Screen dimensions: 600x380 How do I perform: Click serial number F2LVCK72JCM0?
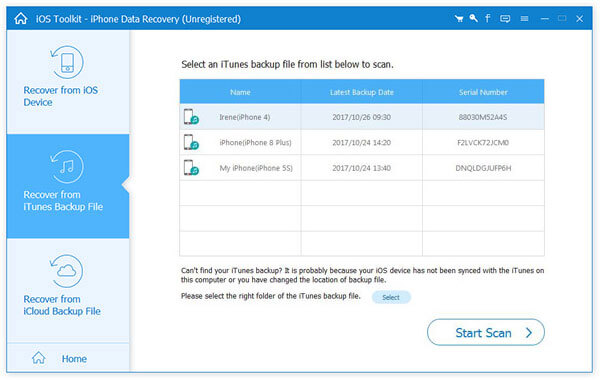pyautogui.click(x=483, y=142)
